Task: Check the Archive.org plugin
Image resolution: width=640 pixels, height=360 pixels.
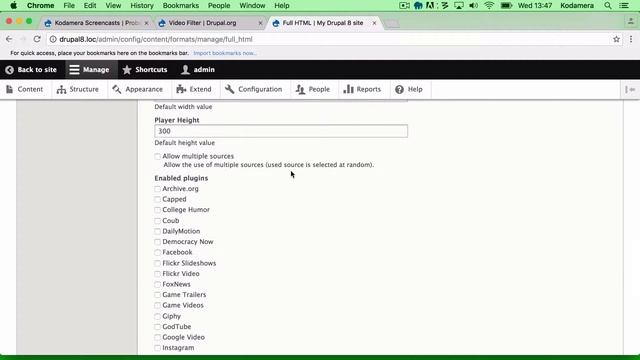Action: pyautogui.click(x=158, y=189)
